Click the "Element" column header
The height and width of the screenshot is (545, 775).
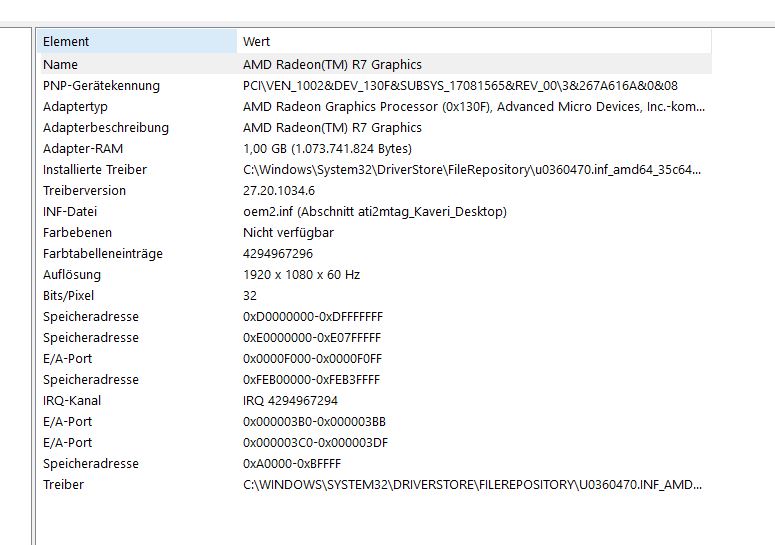[66, 42]
